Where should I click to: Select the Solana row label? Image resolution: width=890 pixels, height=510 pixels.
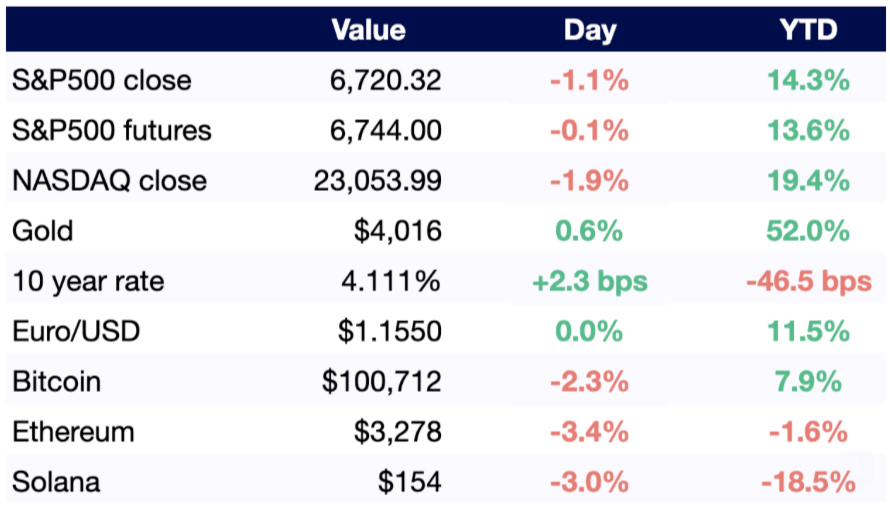tap(56, 482)
